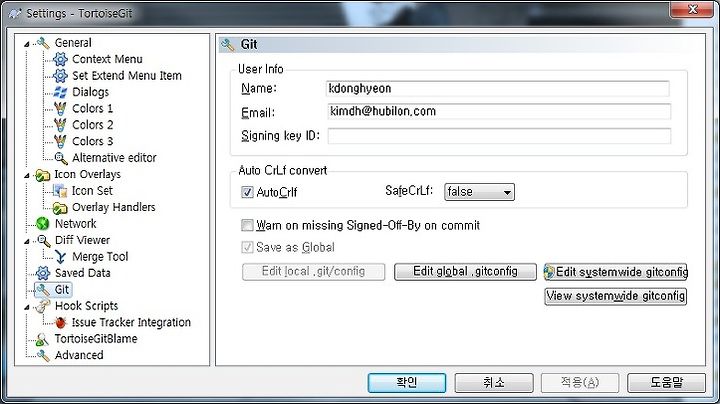
Task: Click the Saved Data gear icon
Action: 43,273
